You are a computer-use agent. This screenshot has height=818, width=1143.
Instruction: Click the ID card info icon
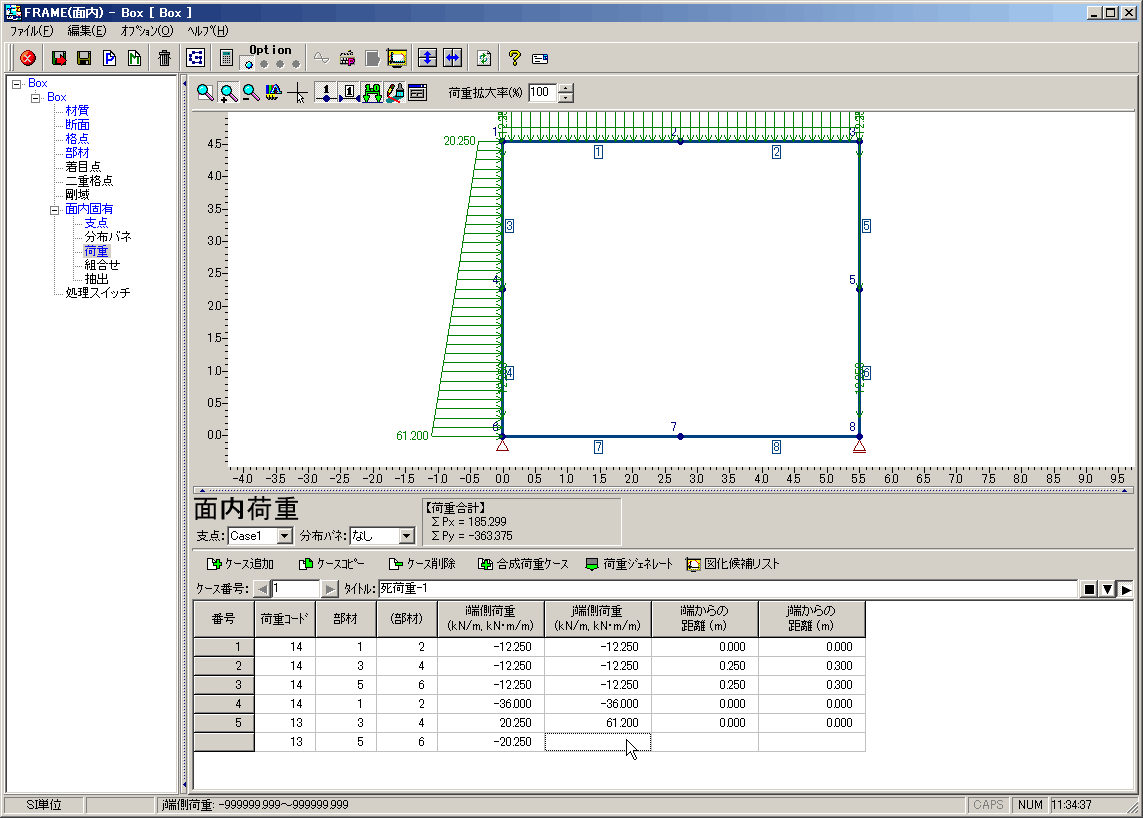tap(540, 59)
